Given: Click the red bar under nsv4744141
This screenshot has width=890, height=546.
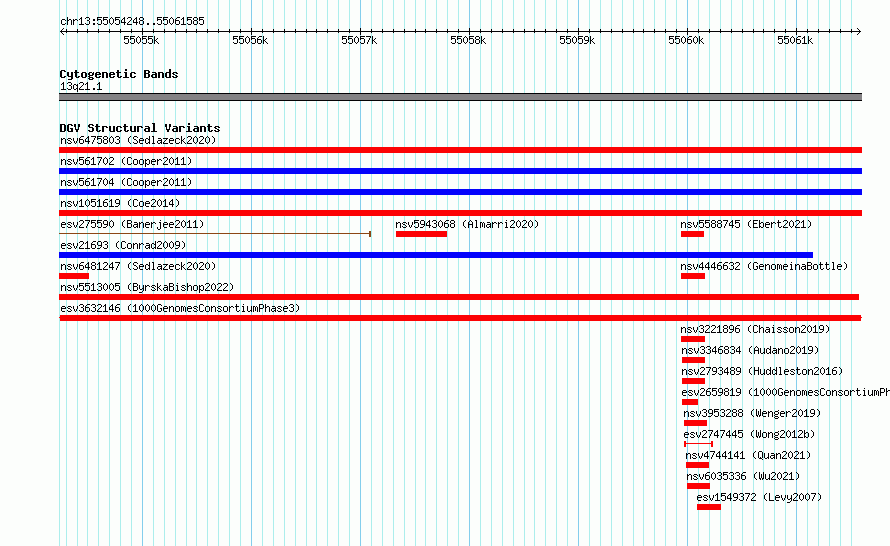Looking at the screenshot, I should coord(698,465).
